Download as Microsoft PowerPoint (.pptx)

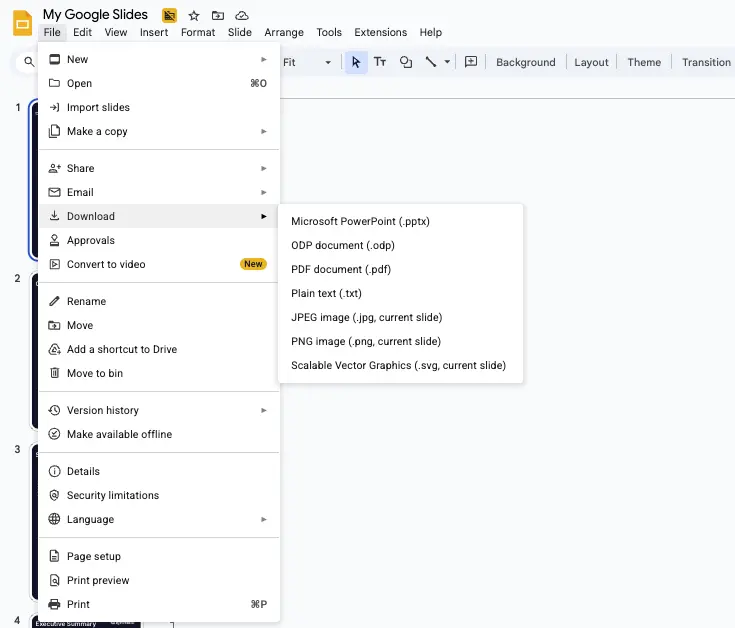400,221
